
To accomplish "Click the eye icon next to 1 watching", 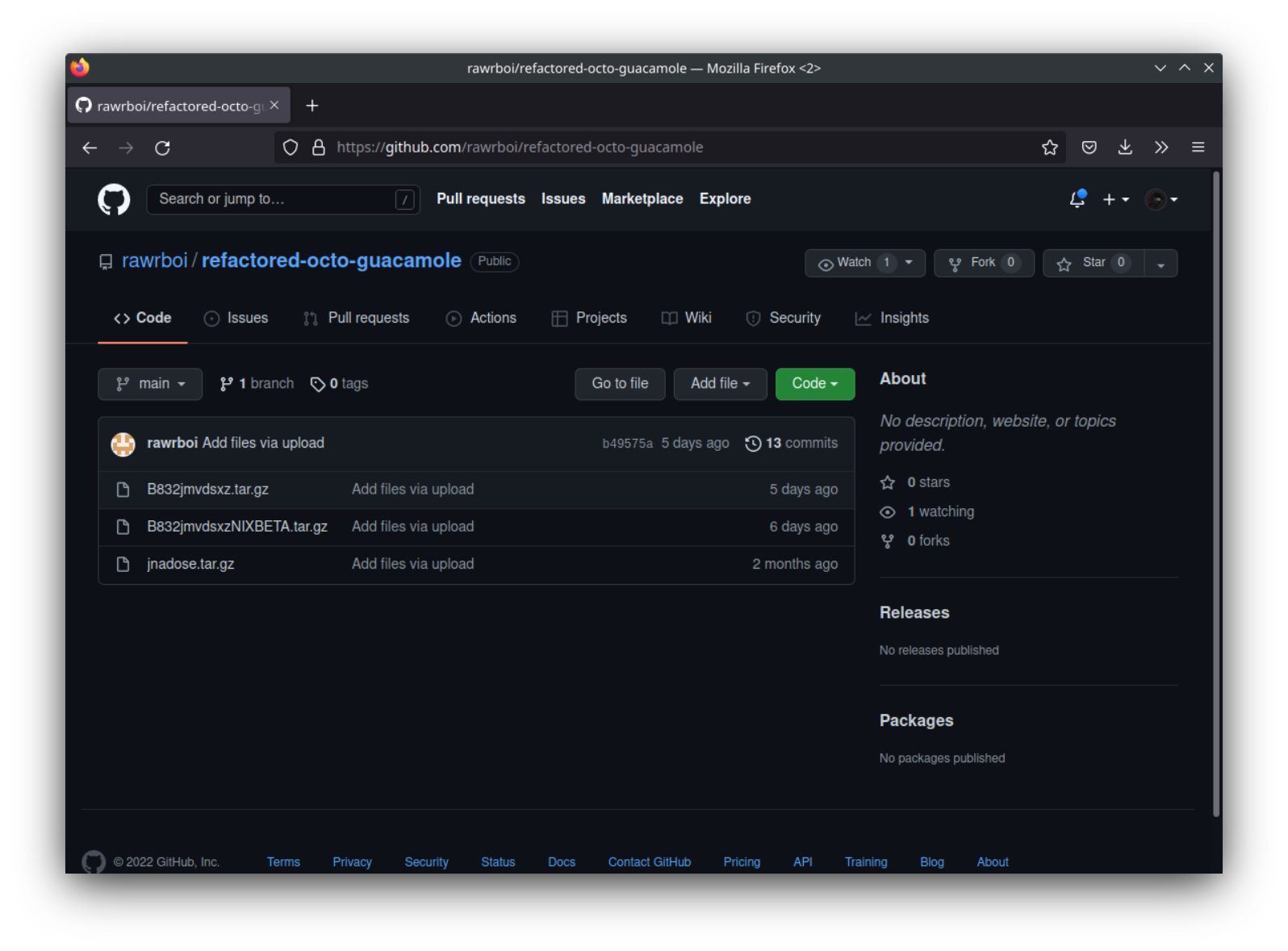I will 888,512.
